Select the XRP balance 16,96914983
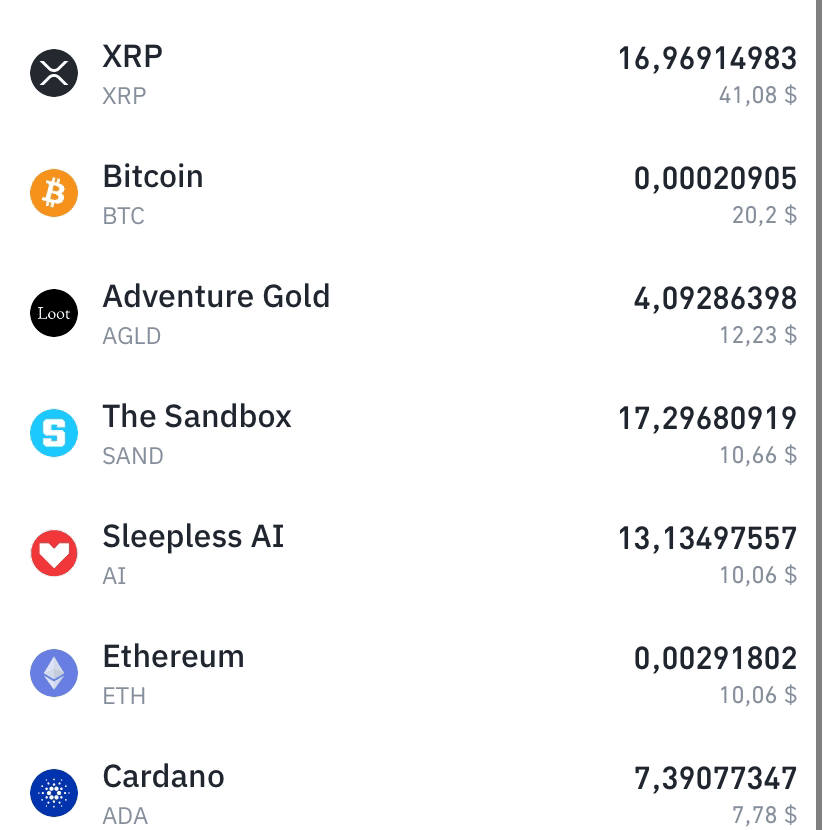The width and height of the screenshot is (828, 830). click(707, 59)
